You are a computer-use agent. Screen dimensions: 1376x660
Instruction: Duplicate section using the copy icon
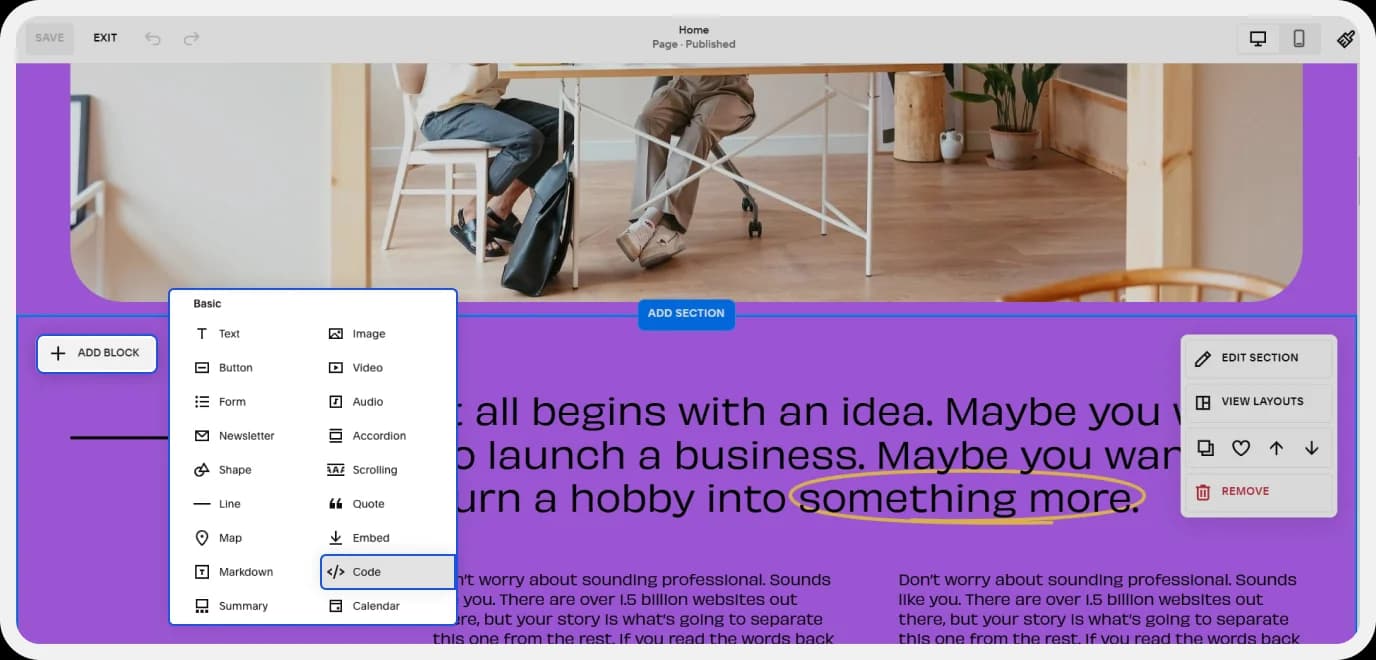1205,448
